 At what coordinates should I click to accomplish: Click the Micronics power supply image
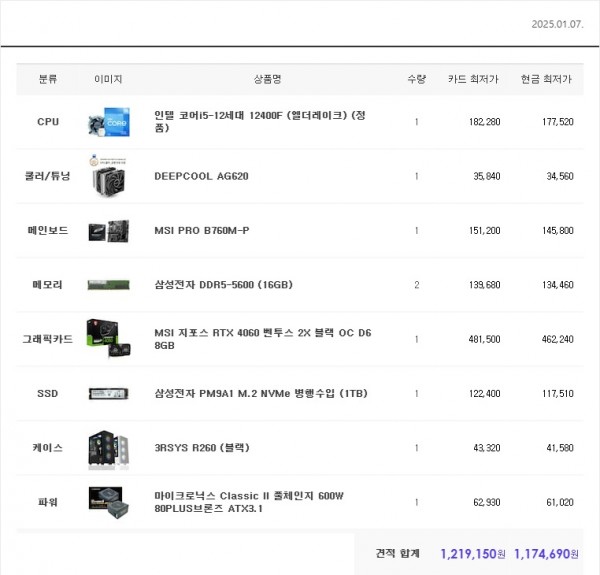coord(107,502)
